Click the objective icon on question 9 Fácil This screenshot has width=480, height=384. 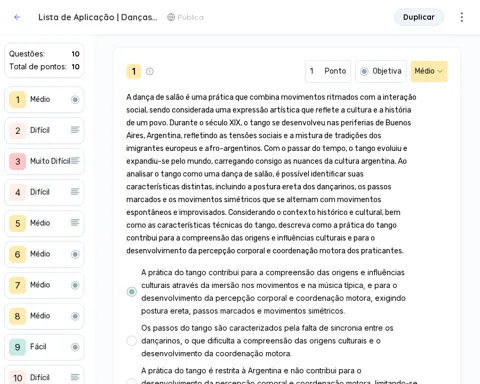[x=75, y=347]
